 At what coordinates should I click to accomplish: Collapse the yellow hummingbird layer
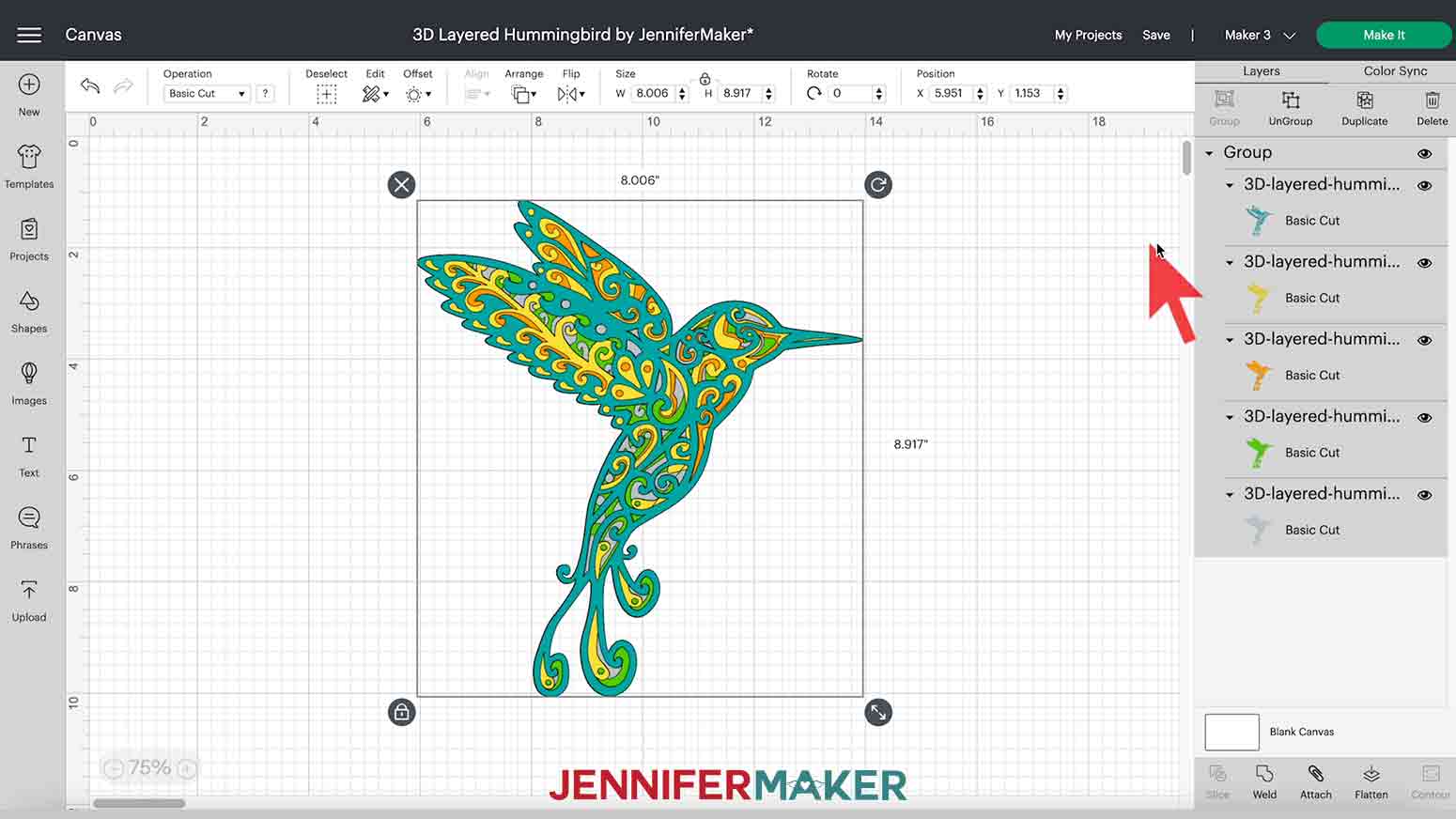[1230, 263]
